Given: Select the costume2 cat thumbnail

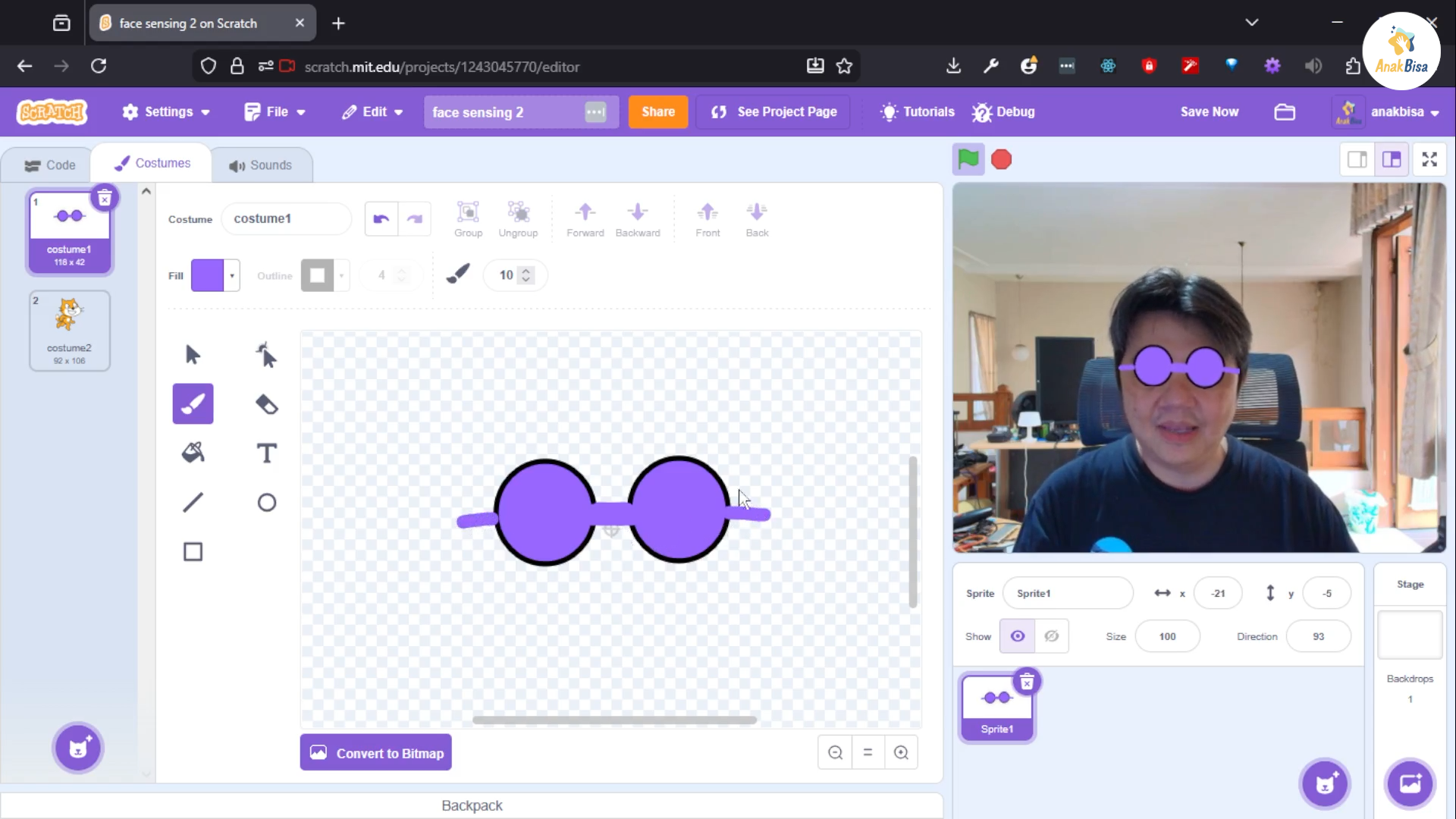Looking at the screenshot, I should (x=69, y=330).
